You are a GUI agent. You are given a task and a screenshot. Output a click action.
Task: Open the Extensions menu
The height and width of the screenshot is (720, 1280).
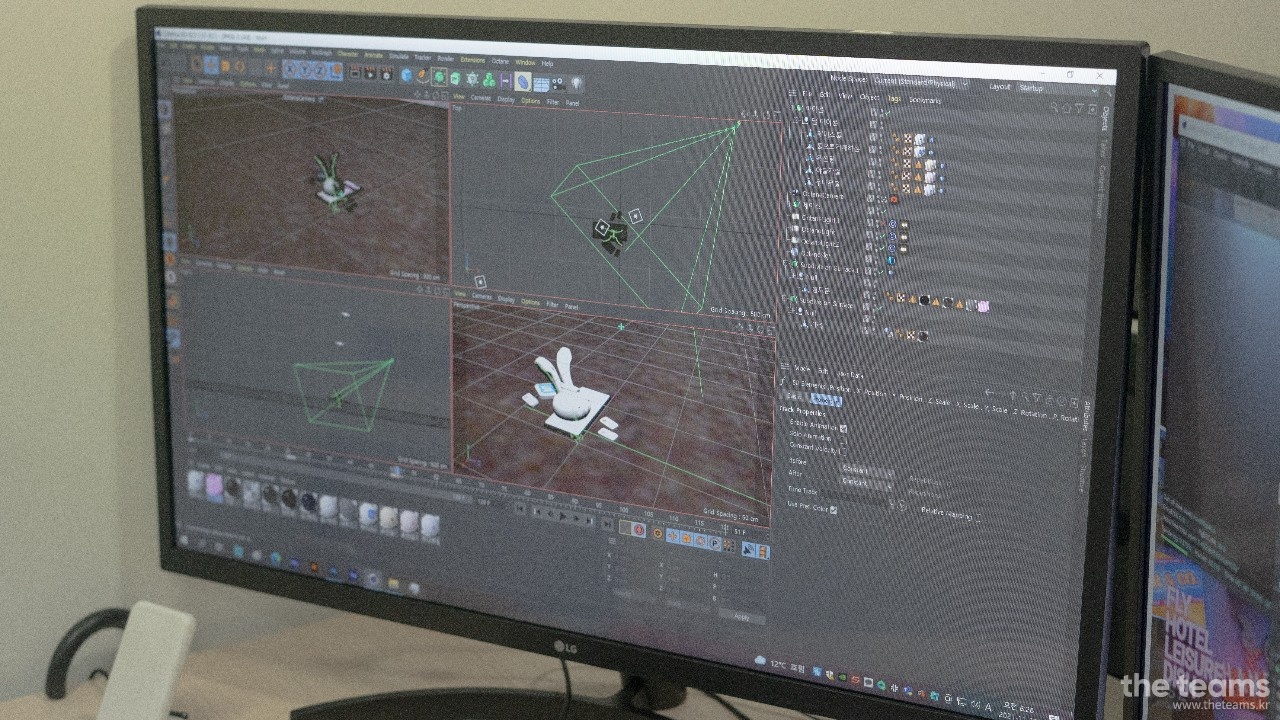472,60
